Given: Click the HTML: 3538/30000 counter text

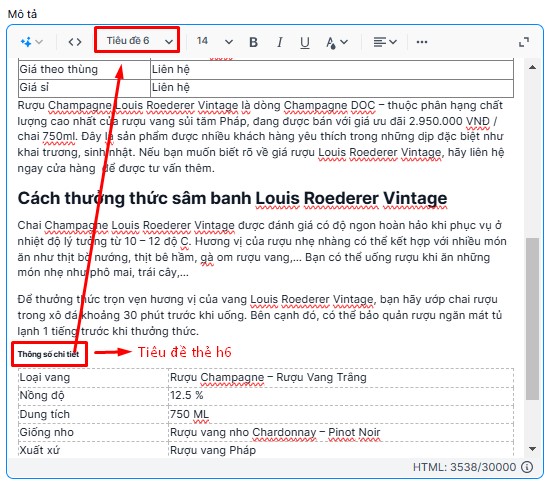Looking at the screenshot, I should pos(465,467).
